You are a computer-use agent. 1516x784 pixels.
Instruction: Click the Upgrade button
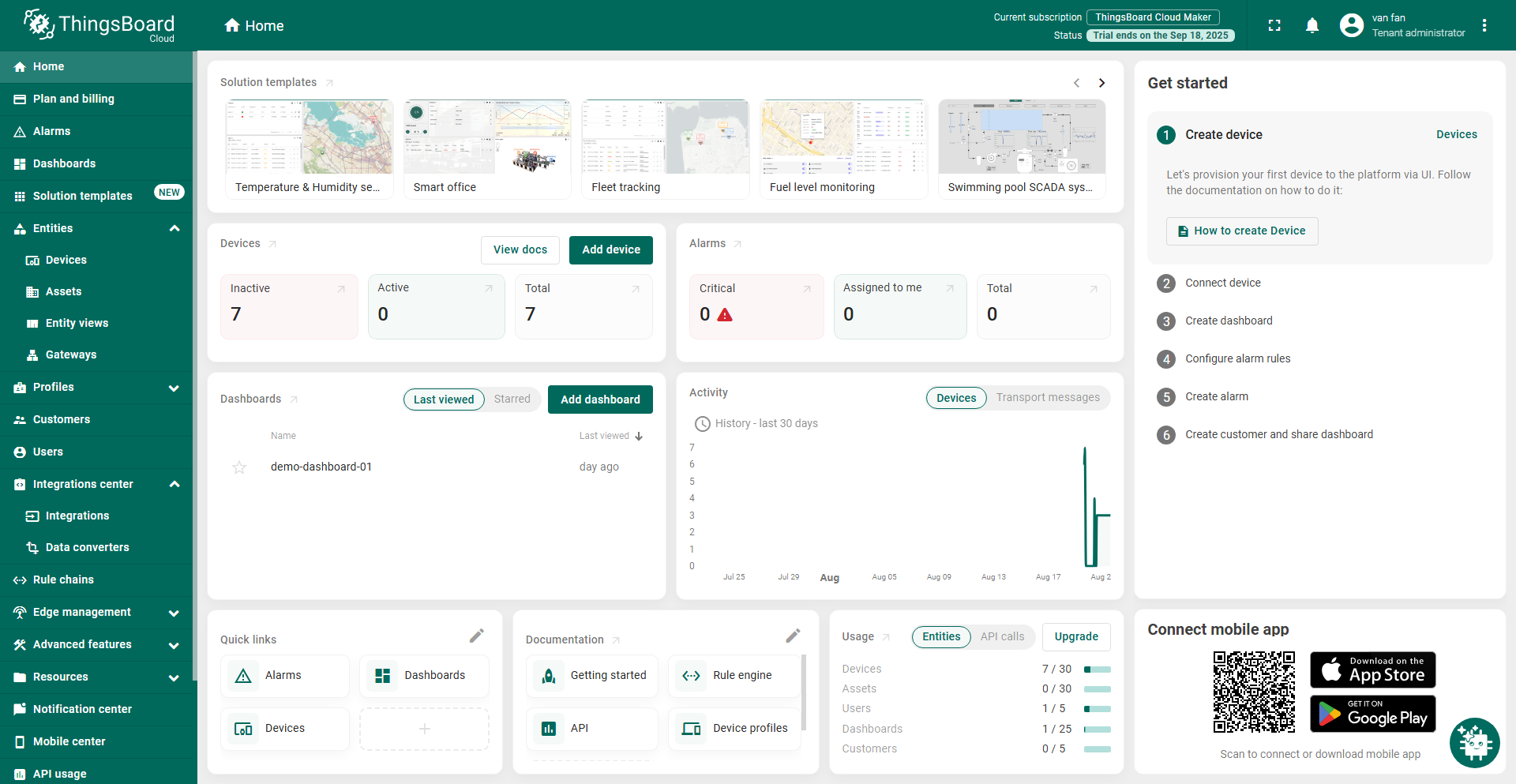(1076, 637)
